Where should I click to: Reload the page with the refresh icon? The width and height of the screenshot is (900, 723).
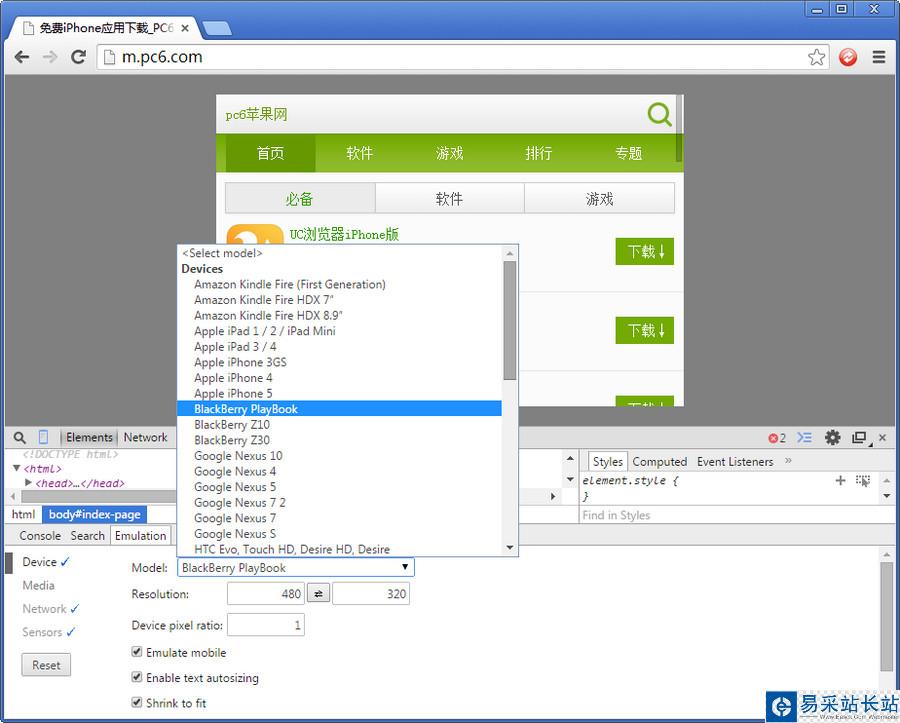click(x=79, y=56)
